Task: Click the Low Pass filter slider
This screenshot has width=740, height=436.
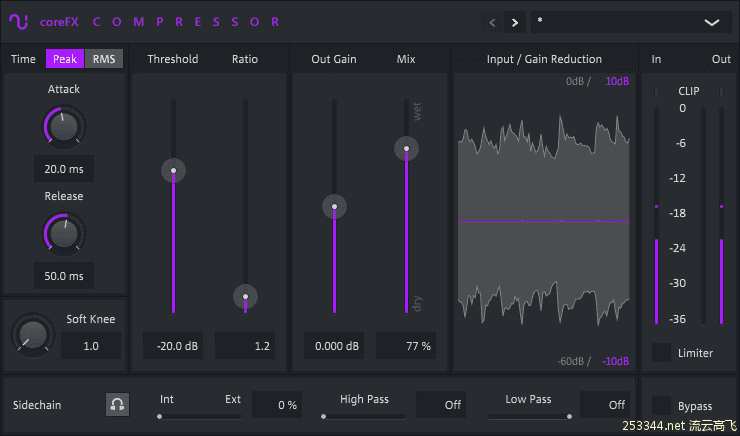Action: (530, 417)
